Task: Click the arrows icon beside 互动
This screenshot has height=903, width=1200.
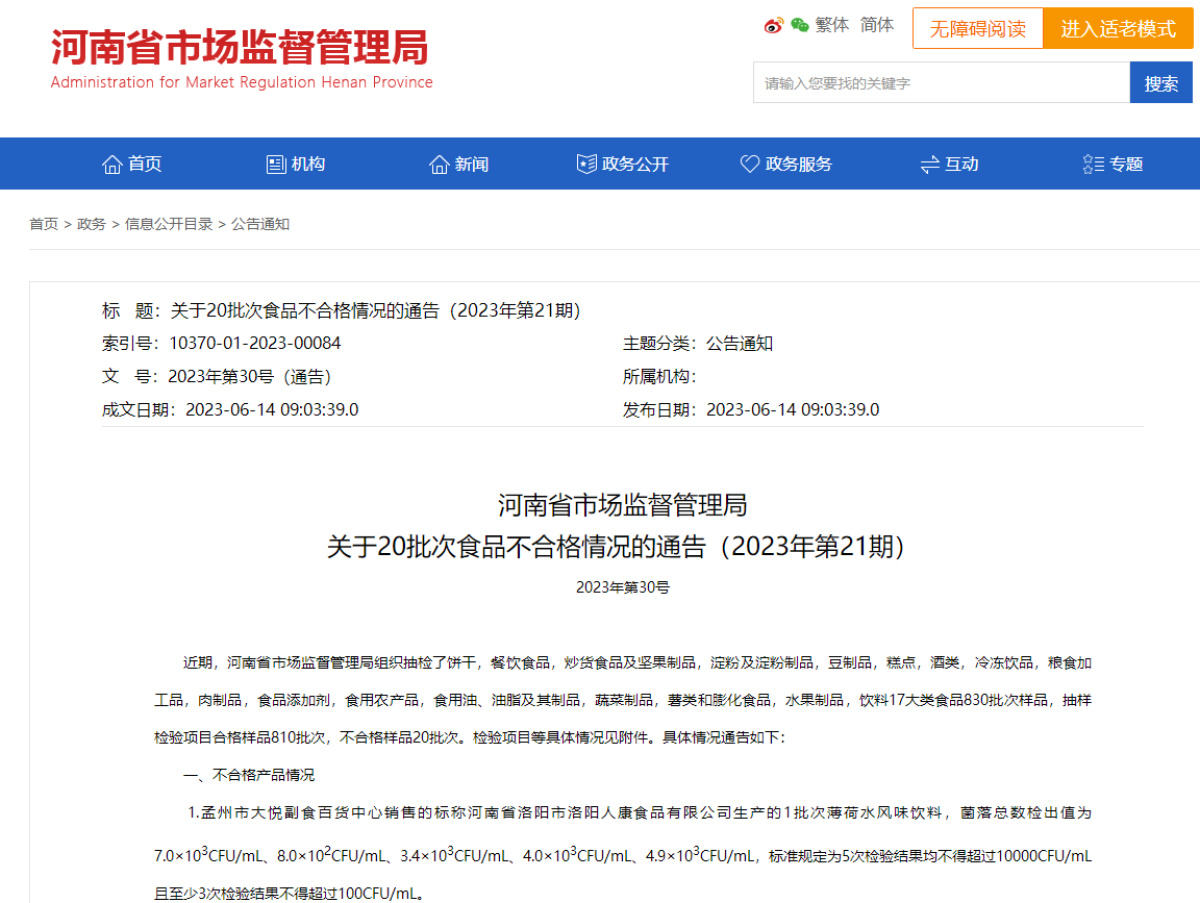Action: tap(930, 164)
